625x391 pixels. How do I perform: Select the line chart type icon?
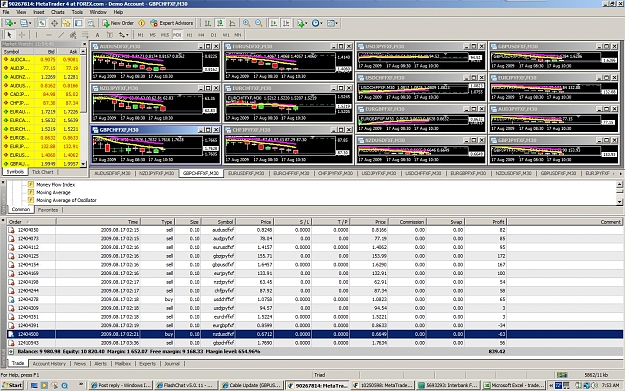pos(232,23)
